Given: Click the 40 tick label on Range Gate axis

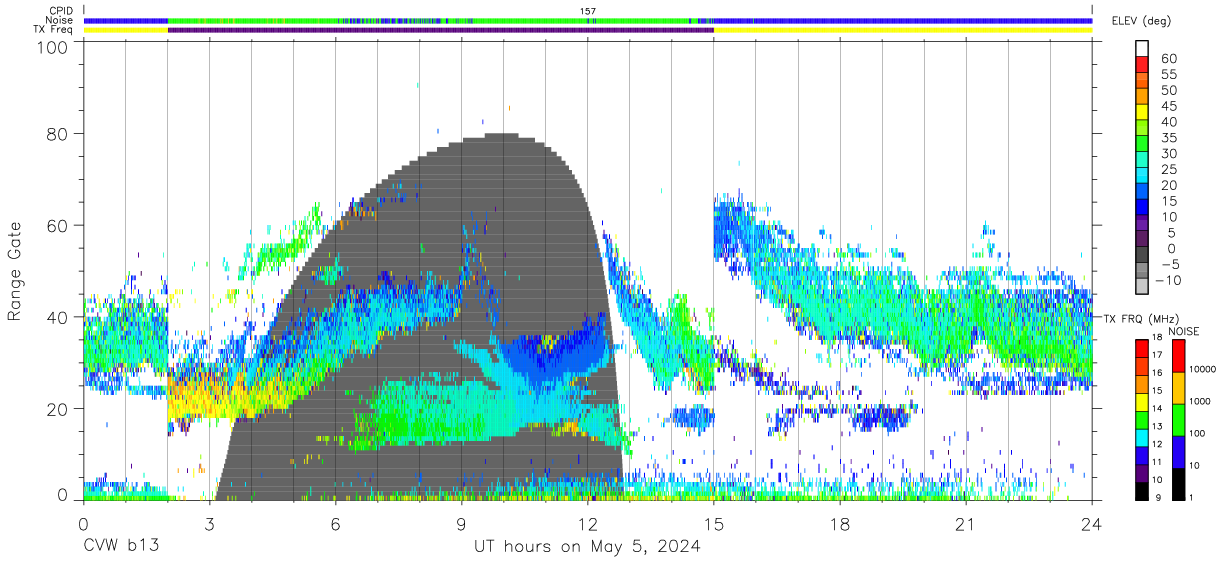Looking at the screenshot, I should 58,317.
